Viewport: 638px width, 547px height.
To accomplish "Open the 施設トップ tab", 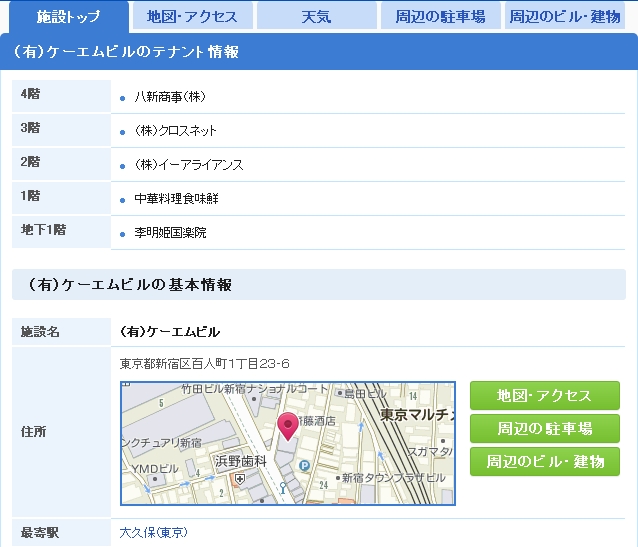I will tap(68, 17).
